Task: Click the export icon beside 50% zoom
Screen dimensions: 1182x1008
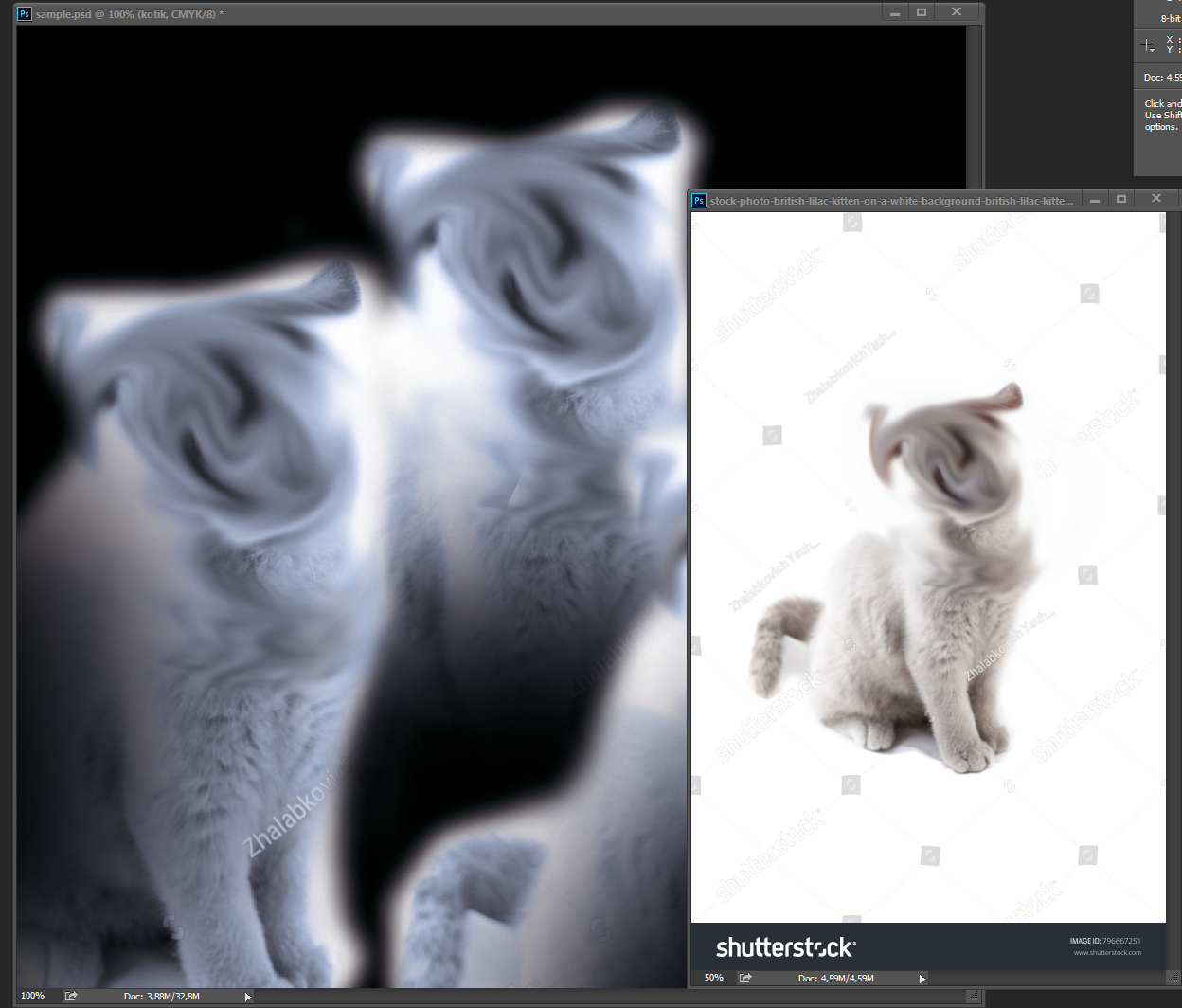Action: pos(745,978)
